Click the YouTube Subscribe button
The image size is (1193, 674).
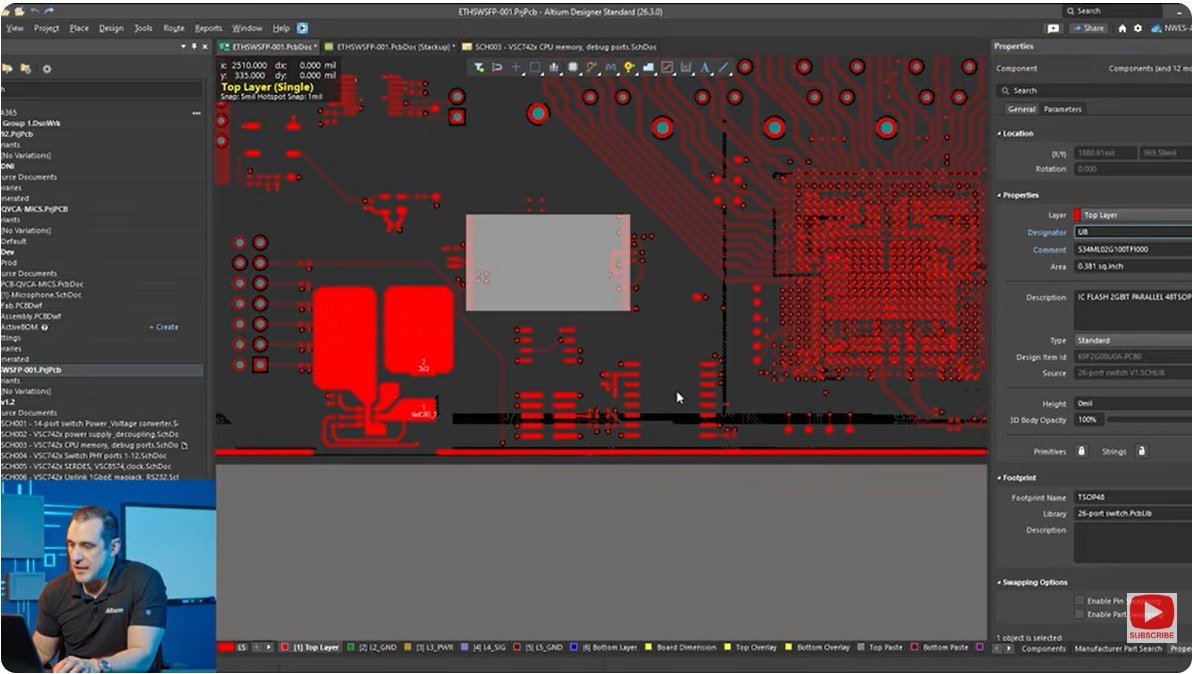(1151, 618)
